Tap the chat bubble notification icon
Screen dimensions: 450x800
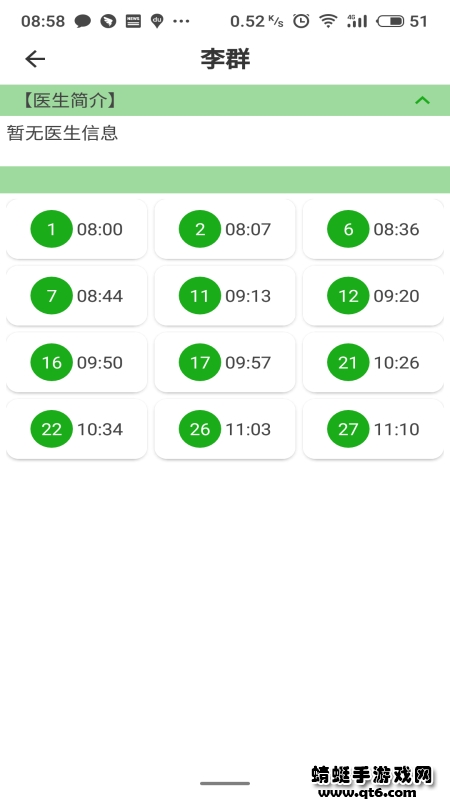click(83, 21)
